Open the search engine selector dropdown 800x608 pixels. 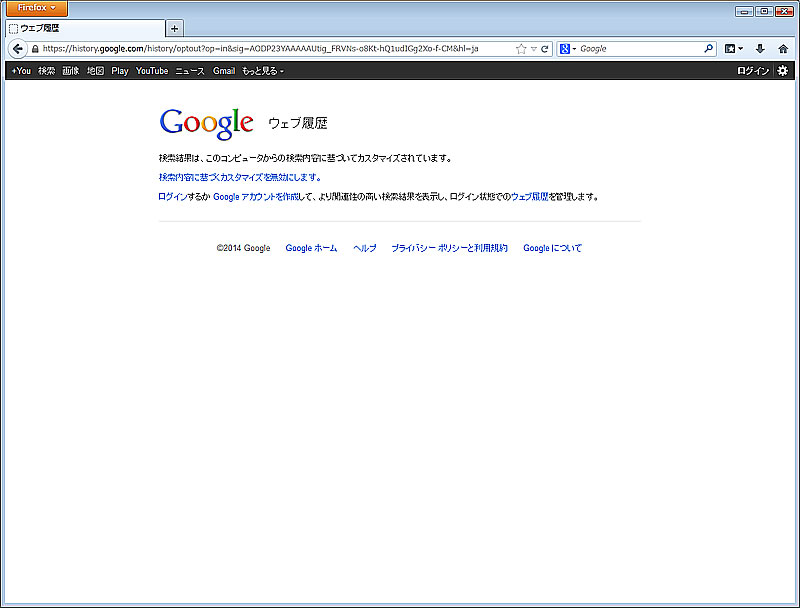(567, 49)
